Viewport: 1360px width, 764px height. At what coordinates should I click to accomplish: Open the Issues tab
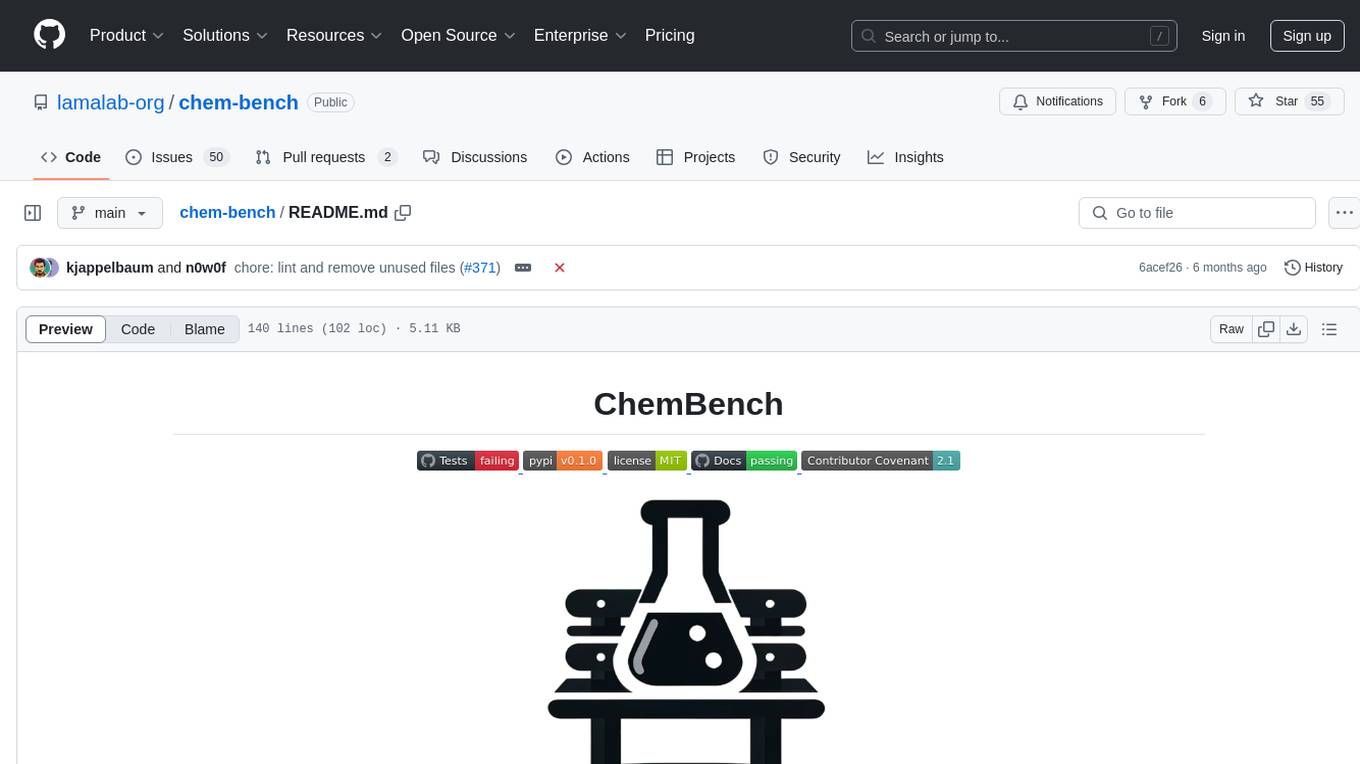click(x=177, y=157)
